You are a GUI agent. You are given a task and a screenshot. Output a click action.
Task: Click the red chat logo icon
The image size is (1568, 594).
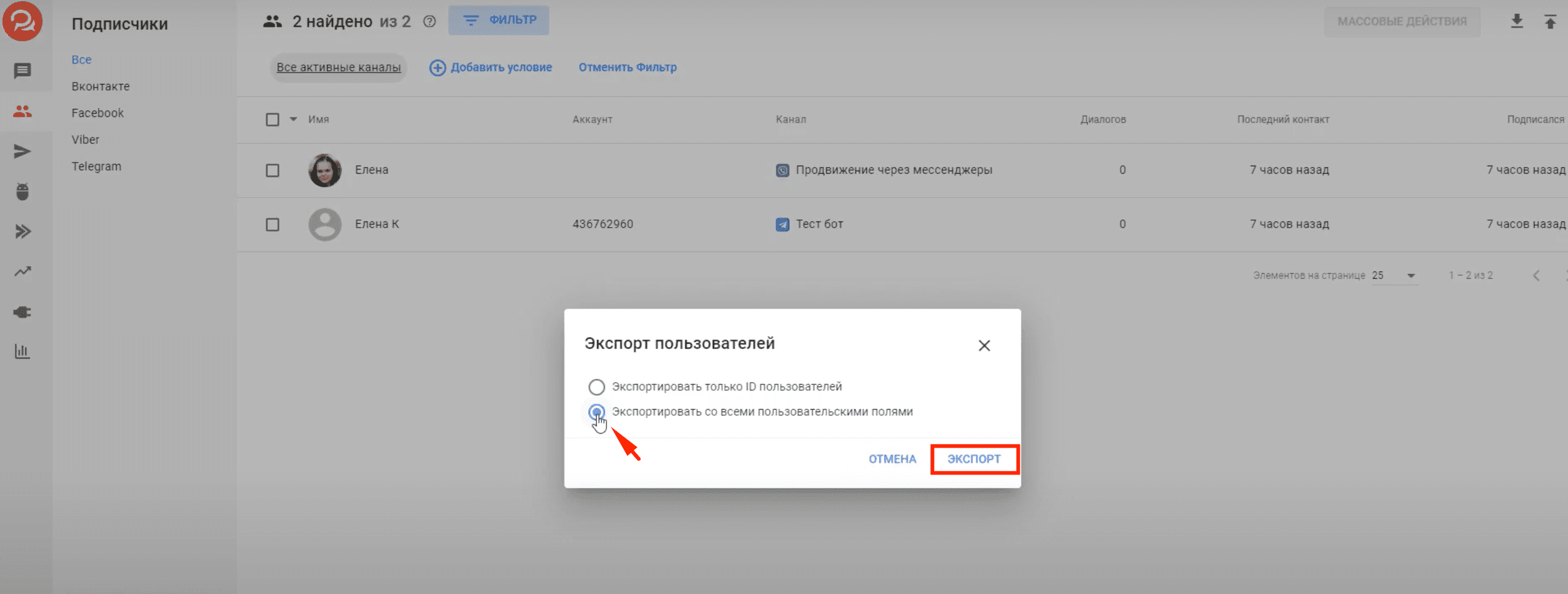23,21
